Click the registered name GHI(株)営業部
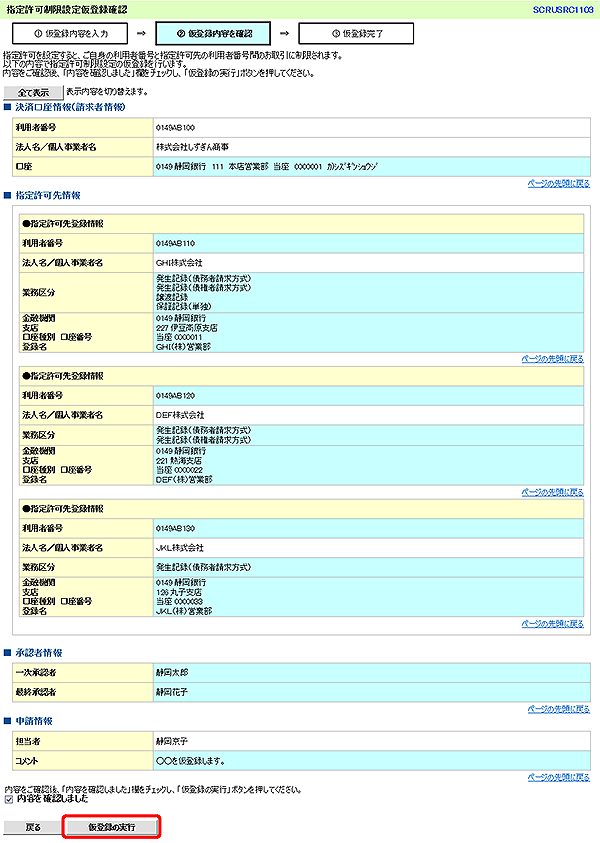600x843 pixels. point(183,347)
